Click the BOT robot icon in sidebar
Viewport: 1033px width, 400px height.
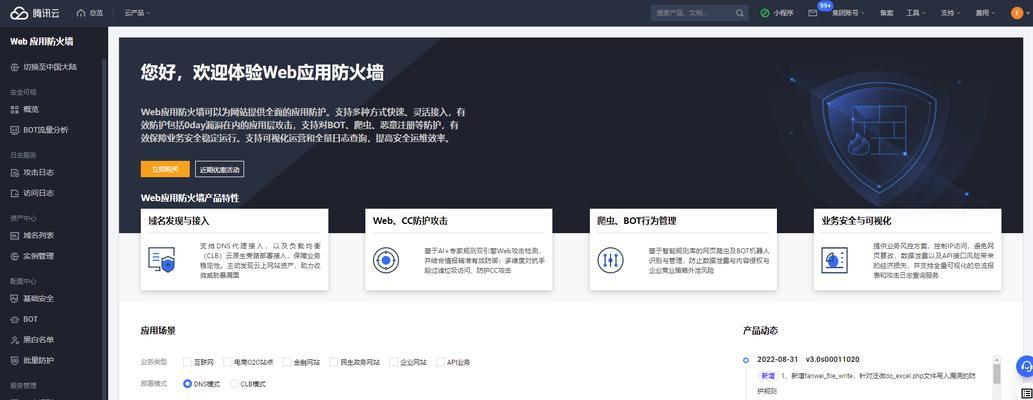point(14,319)
